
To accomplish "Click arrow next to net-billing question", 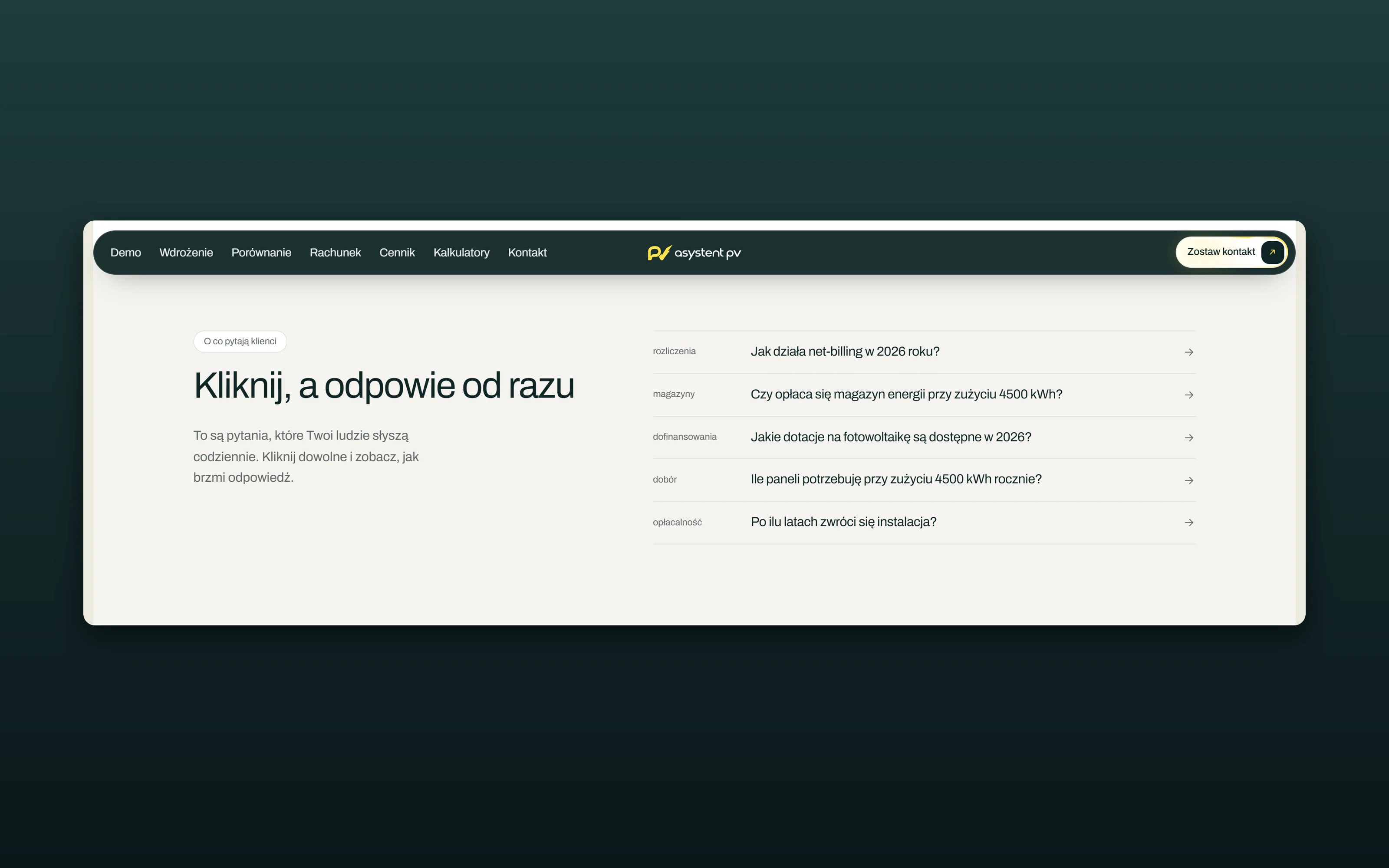I will pos(1189,352).
